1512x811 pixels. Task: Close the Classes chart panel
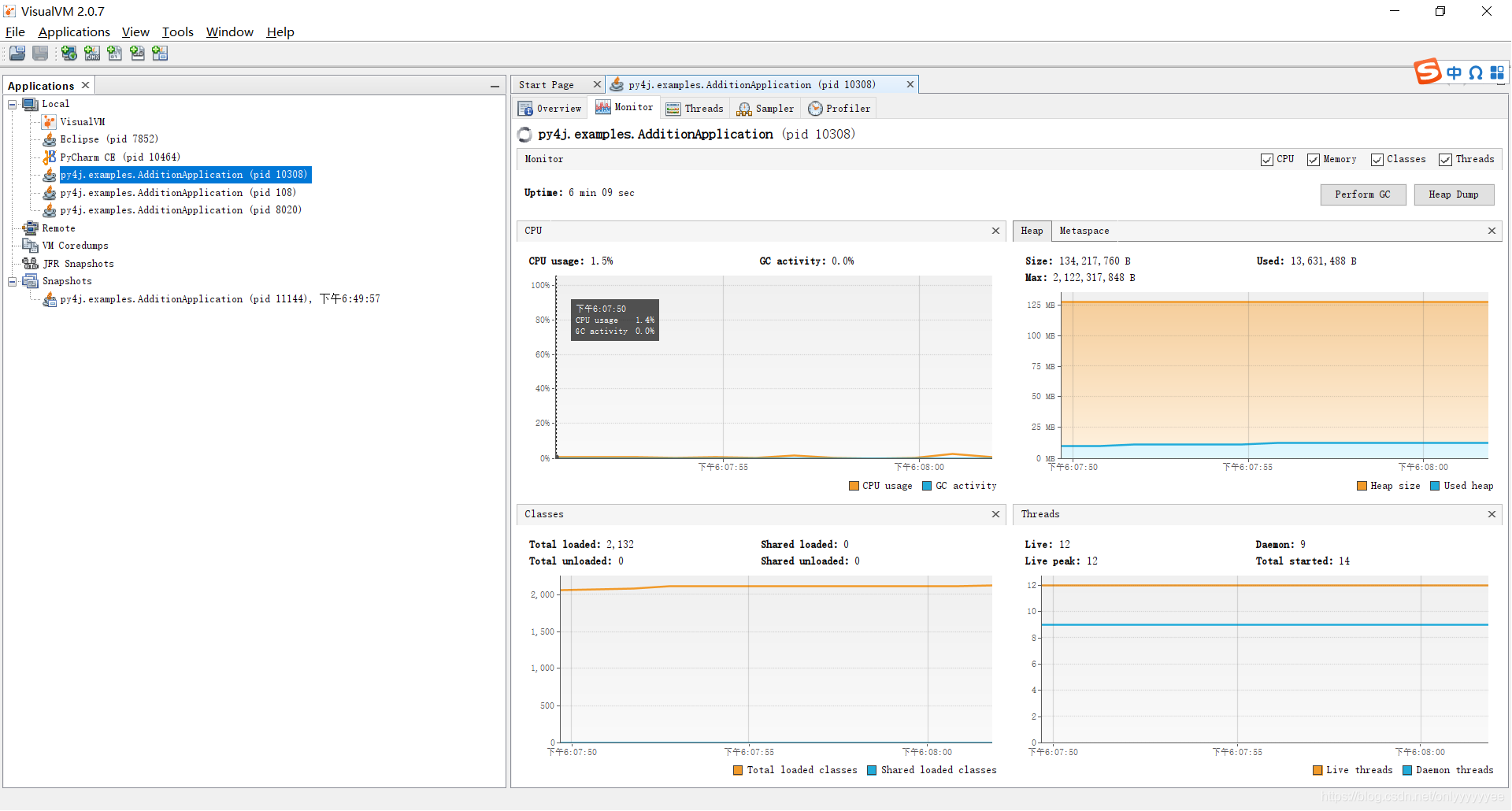(x=995, y=514)
